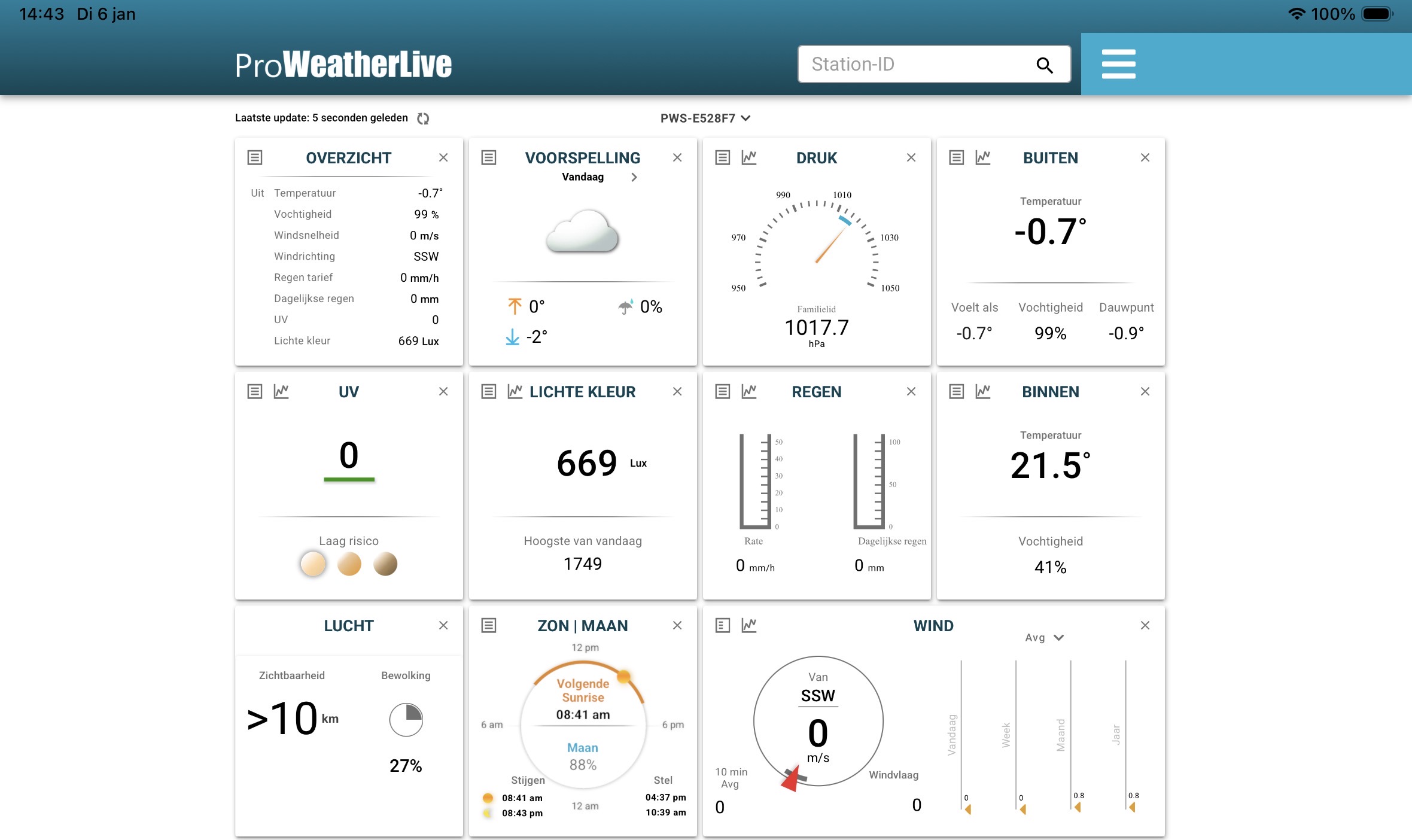
Task: Click the cloud forecast icon
Action: click(582, 232)
